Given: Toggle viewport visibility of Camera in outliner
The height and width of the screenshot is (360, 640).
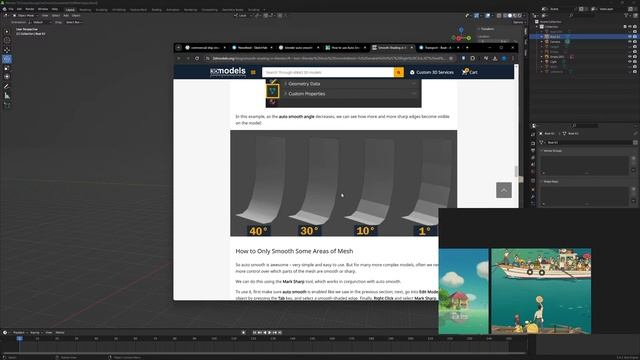Looking at the screenshot, I should [630, 42].
